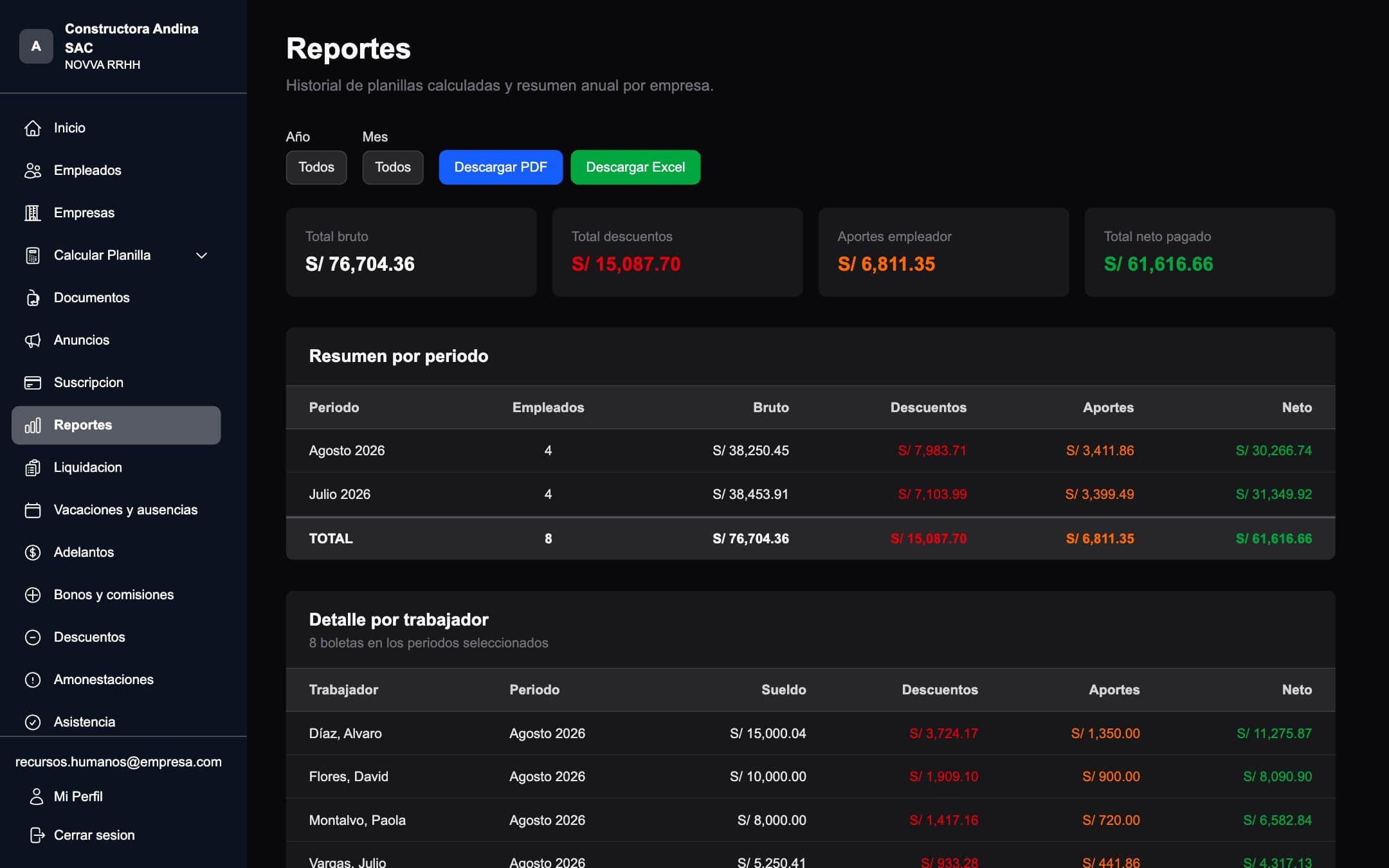Open the Adelantos menu entry
1389x868 pixels.
116,552
